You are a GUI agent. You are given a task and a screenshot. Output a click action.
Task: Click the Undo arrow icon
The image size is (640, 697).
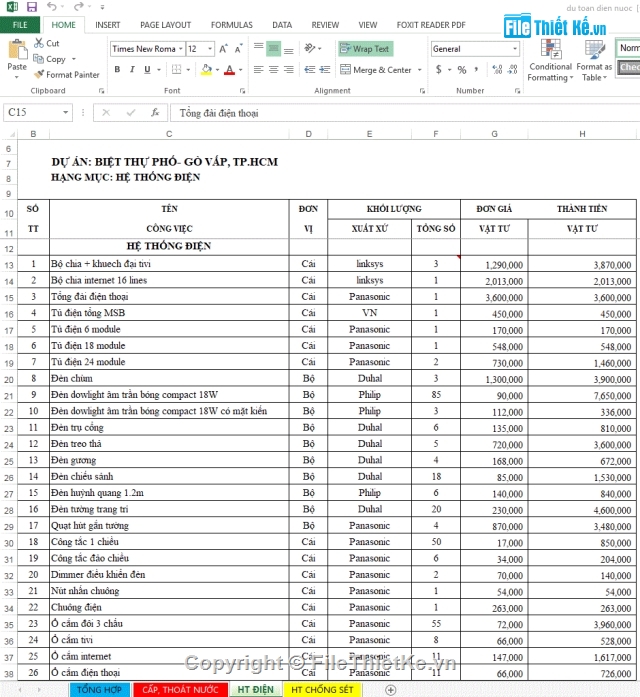click(x=52, y=7)
